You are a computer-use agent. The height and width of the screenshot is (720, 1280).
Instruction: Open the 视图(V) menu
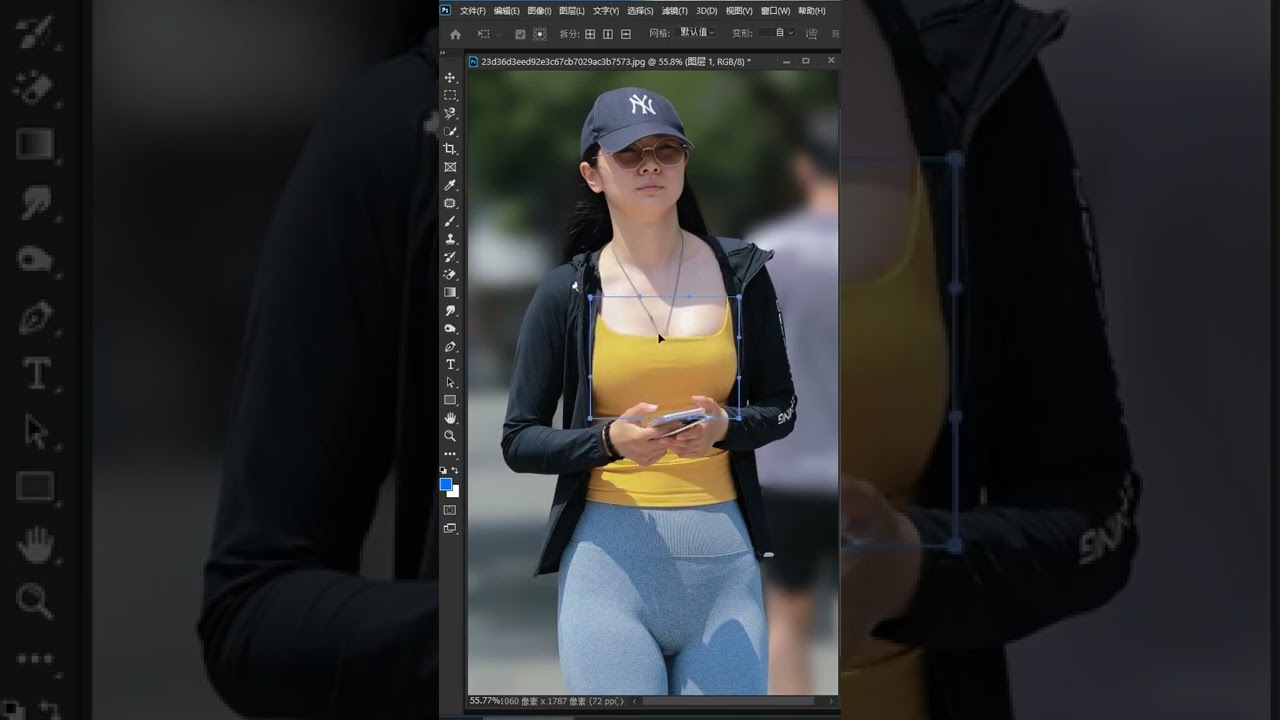tap(739, 11)
